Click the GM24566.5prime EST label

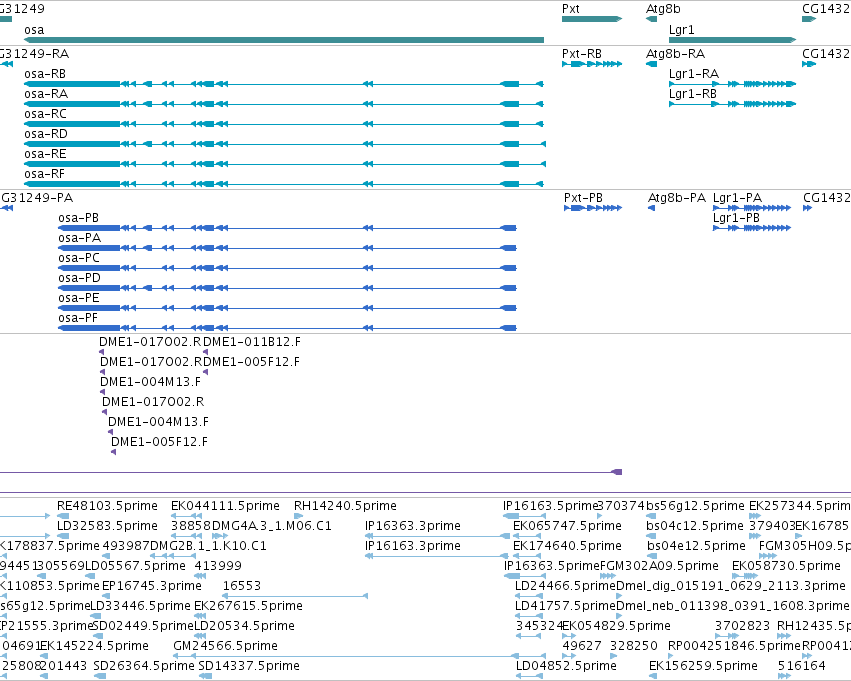225,647
